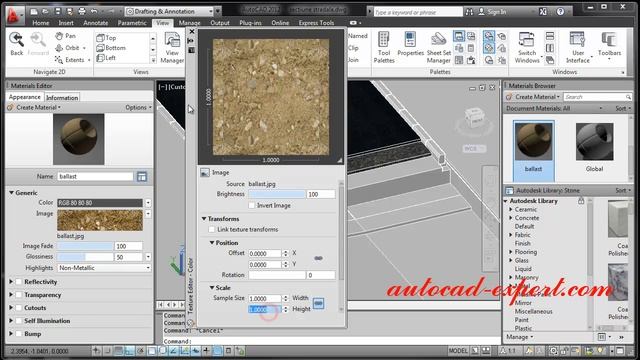Open Tool Palettes
640x360 pixels.
(x=384, y=48)
